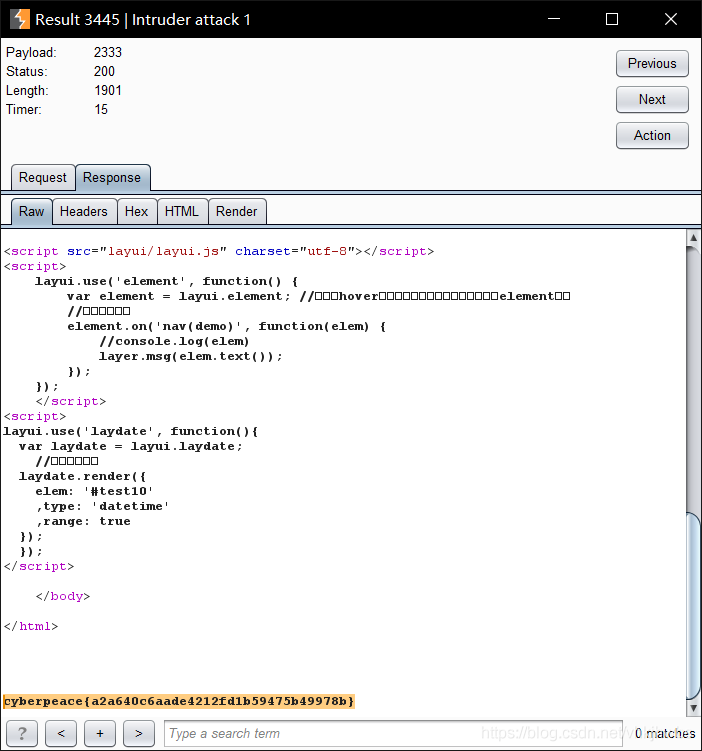Image resolution: width=702 pixels, height=751 pixels.
Task: Click the highlighted cyberpeace flag text
Action: tap(179, 701)
